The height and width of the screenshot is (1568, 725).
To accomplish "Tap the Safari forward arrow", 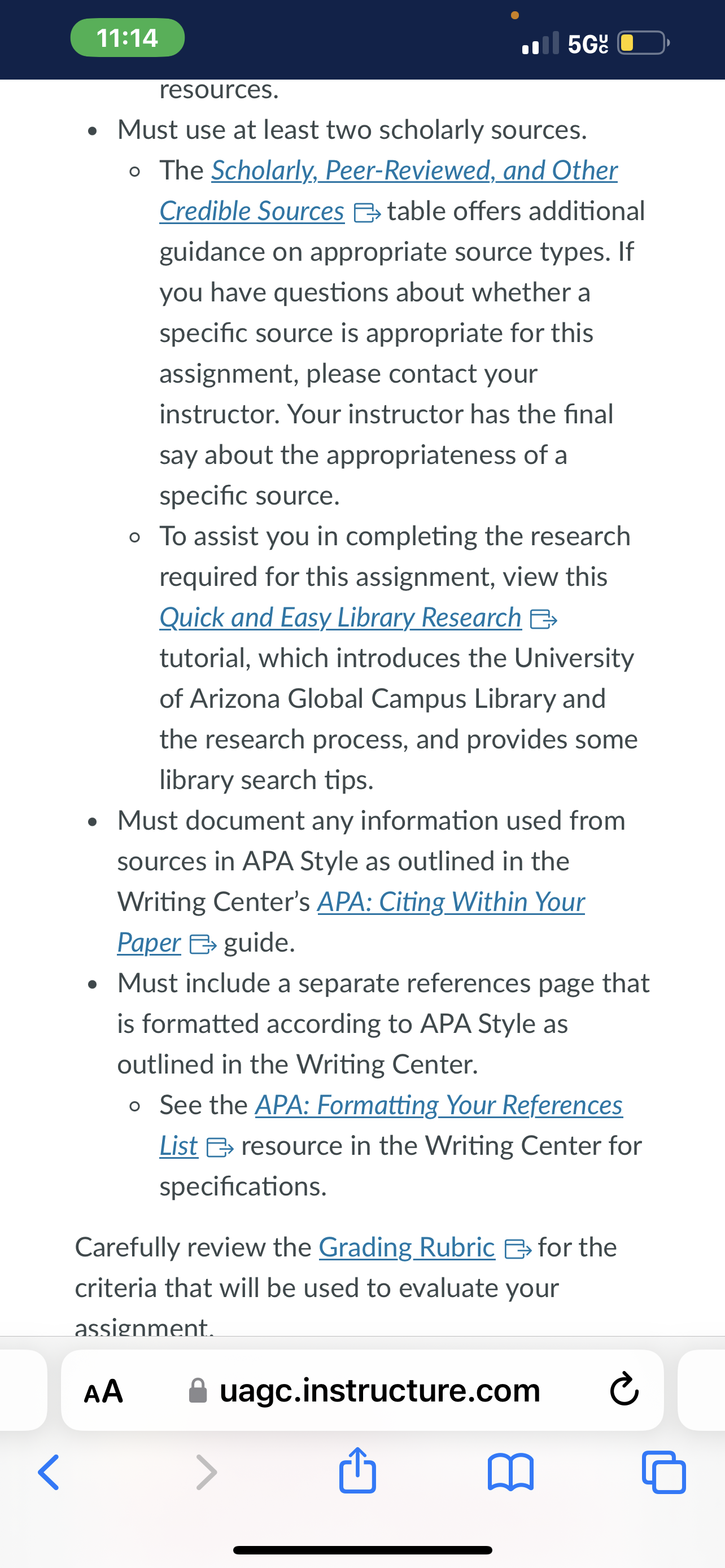I will (x=206, y=1473).
